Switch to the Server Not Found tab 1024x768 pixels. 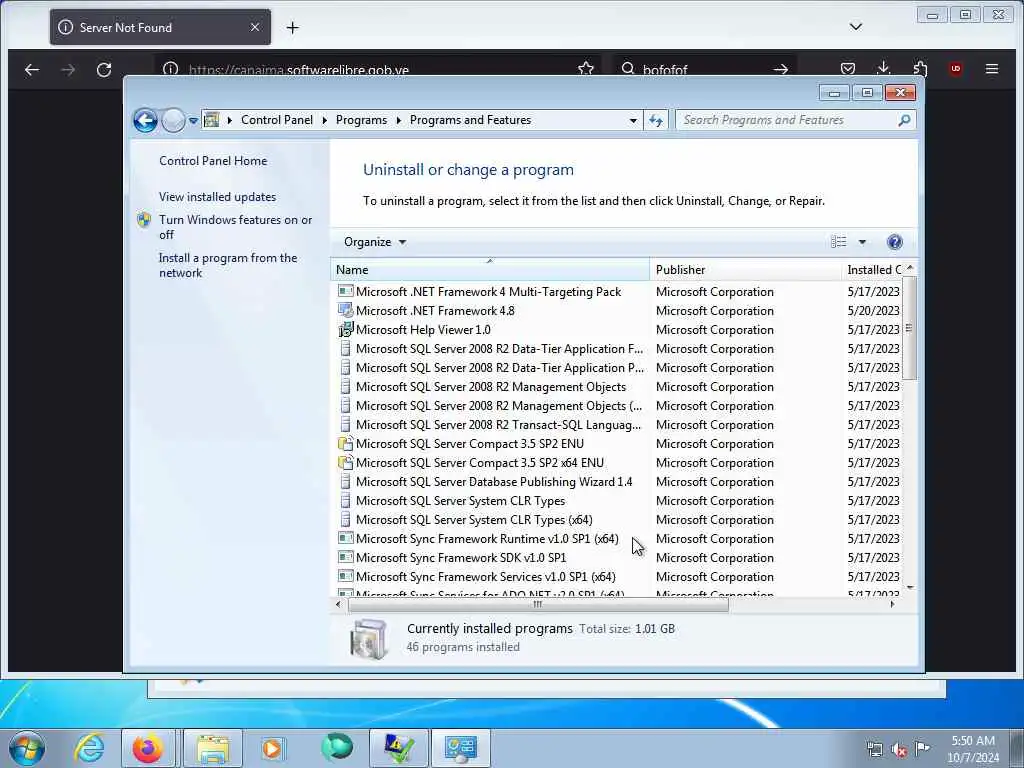click(x=160, y=27)
